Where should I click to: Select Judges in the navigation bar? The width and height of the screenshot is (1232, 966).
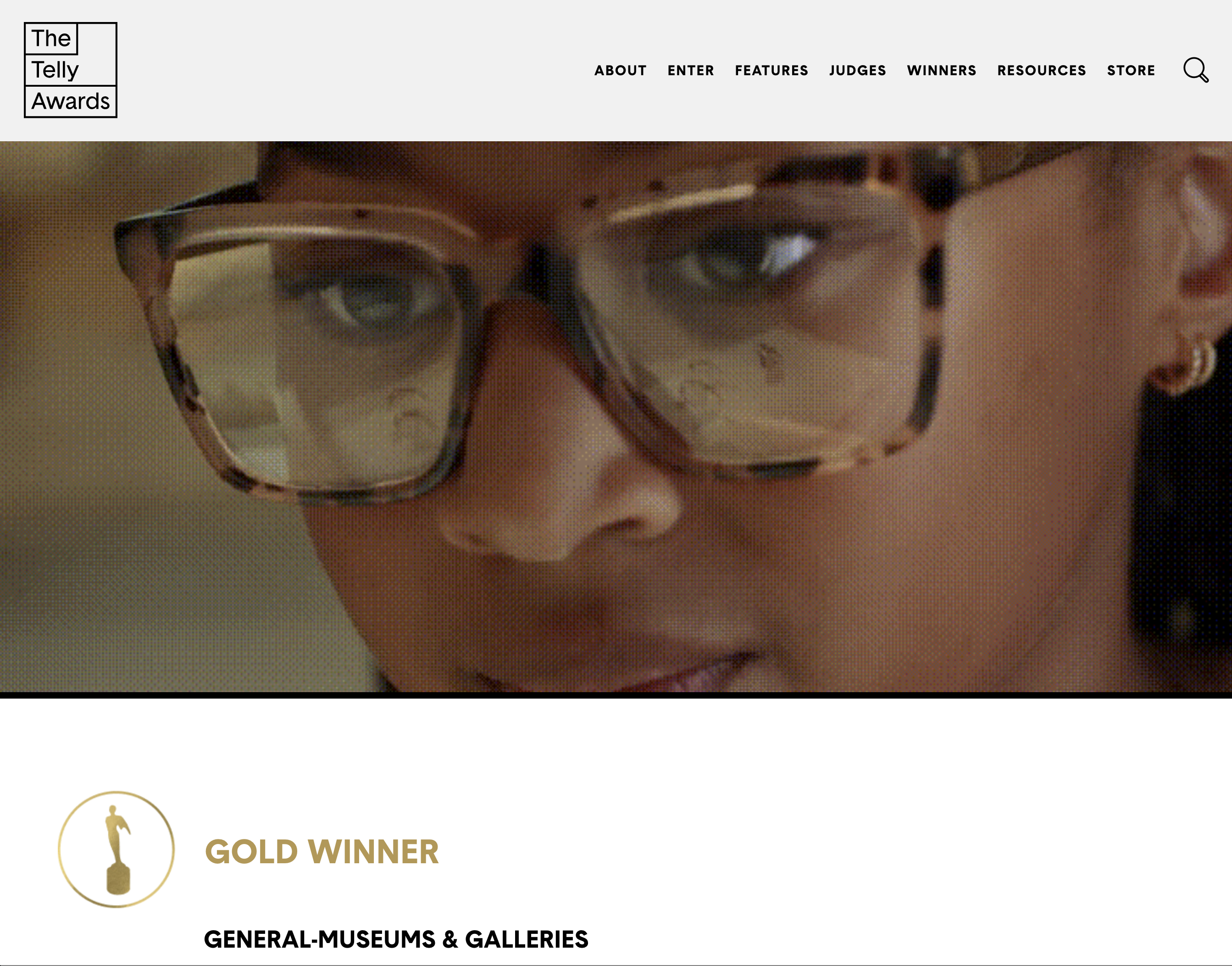tap(857, 71)
